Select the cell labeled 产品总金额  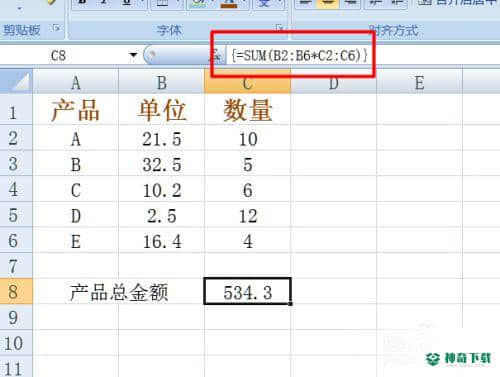pos(119,291)
